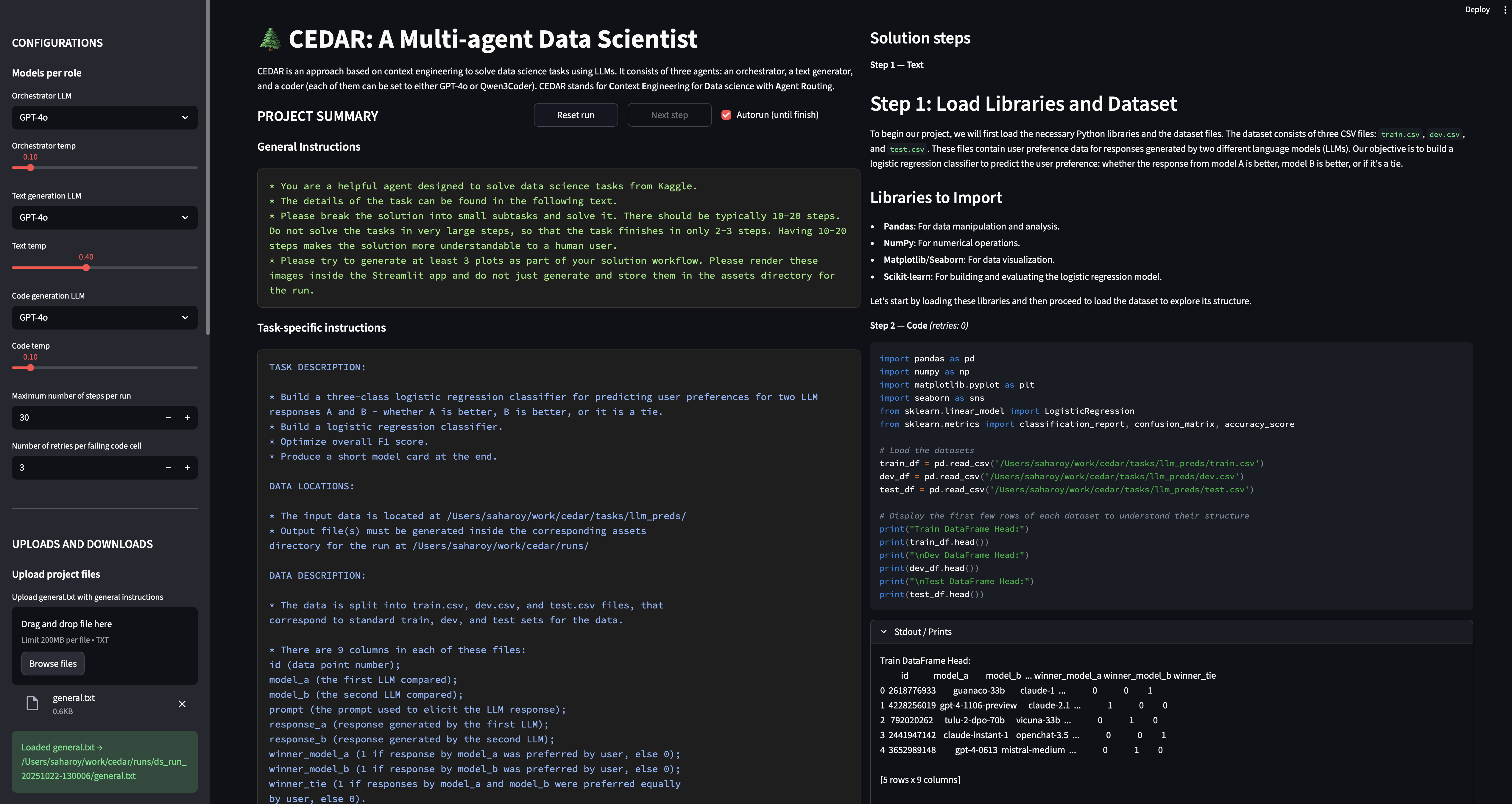Increase maximum number of steps per run
This screenshot has height=804, width=1512.
pyautogui.click(x=188, y=417)
